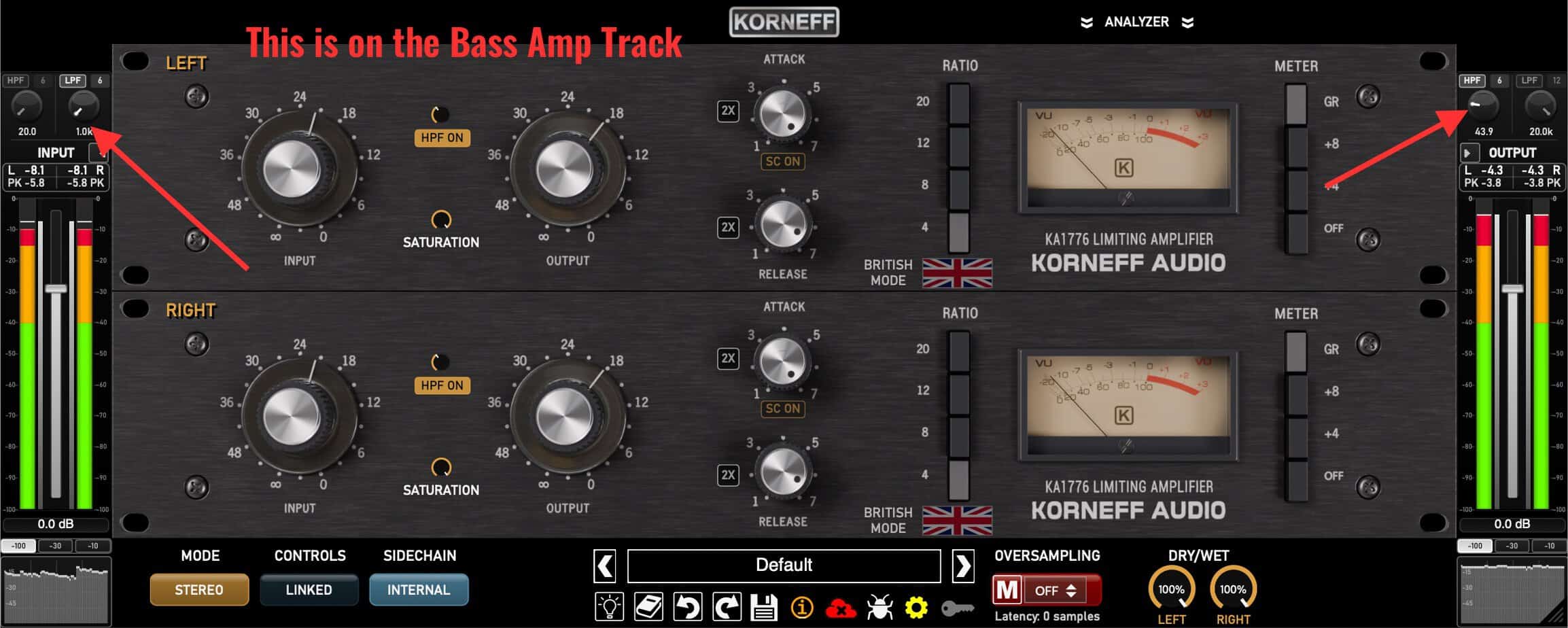Click the British flag on RIGHT channel
Screen dimensions: 1568x628
[957, 521]
